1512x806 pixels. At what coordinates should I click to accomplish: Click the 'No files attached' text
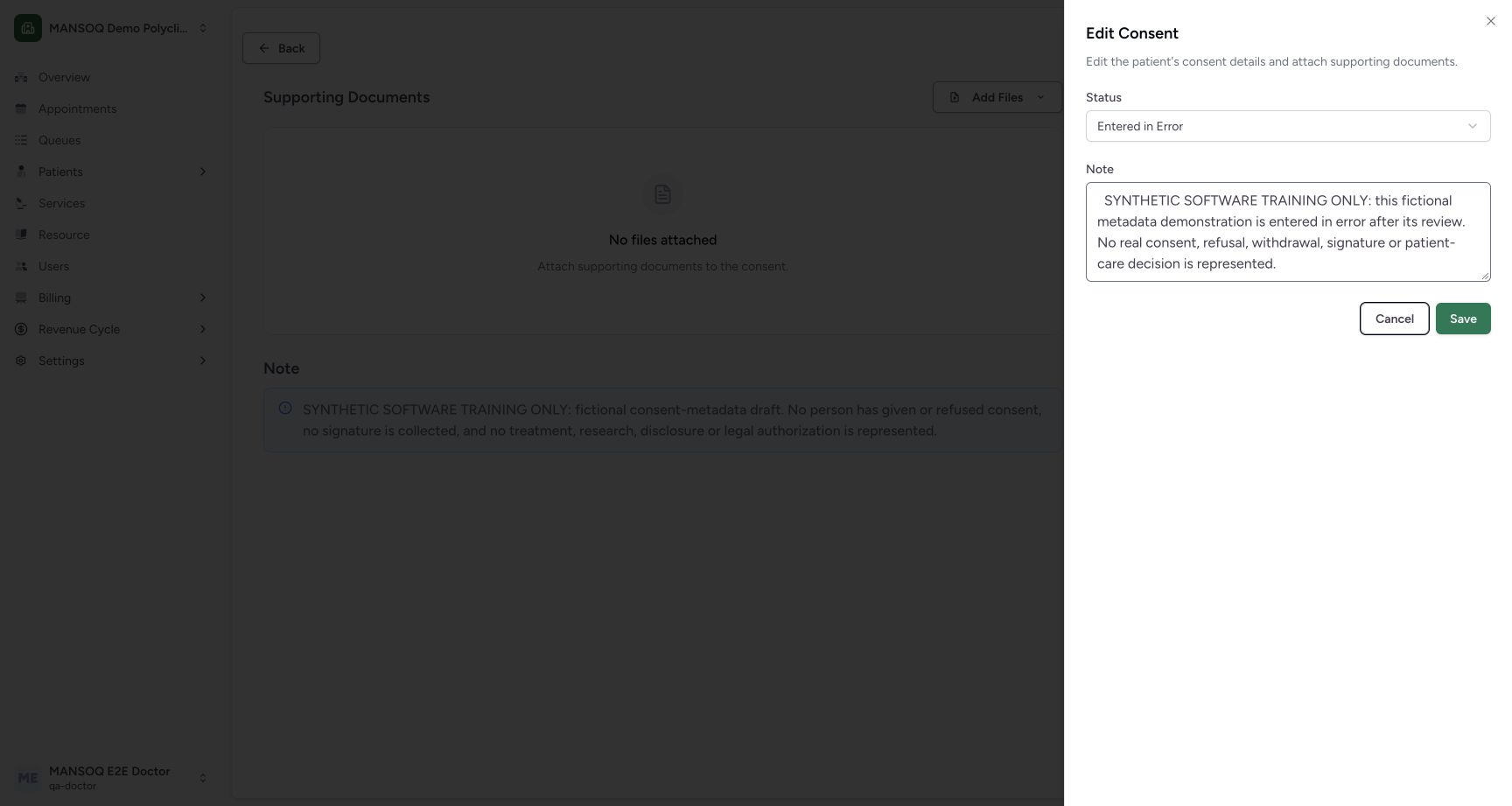tap(662, 240)
